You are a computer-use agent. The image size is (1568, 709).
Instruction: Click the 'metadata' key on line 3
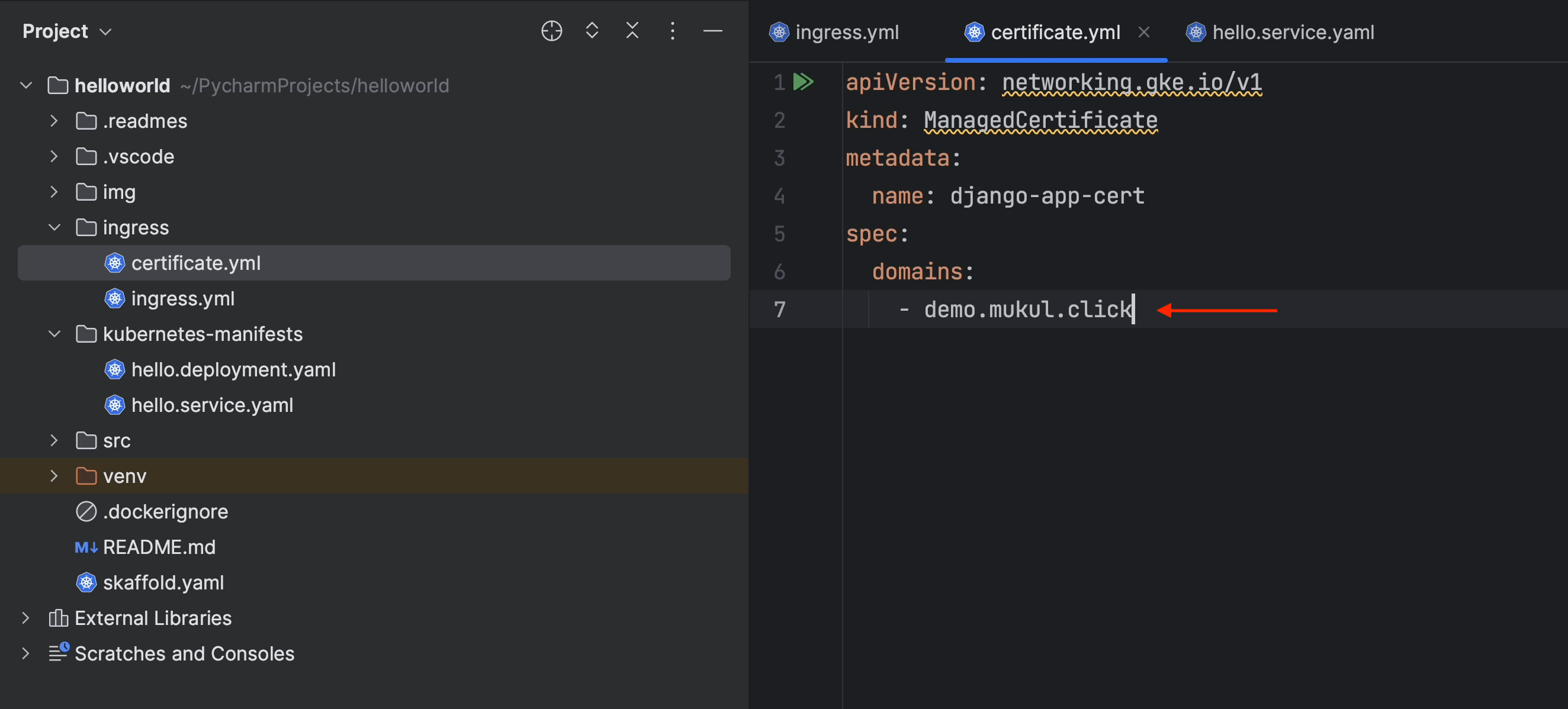pos(897,158)
